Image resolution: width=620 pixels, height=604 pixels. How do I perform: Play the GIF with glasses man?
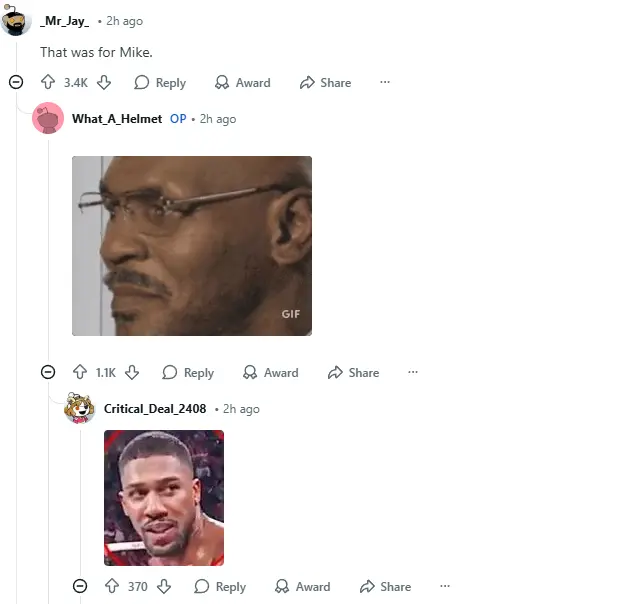point(192,246)
